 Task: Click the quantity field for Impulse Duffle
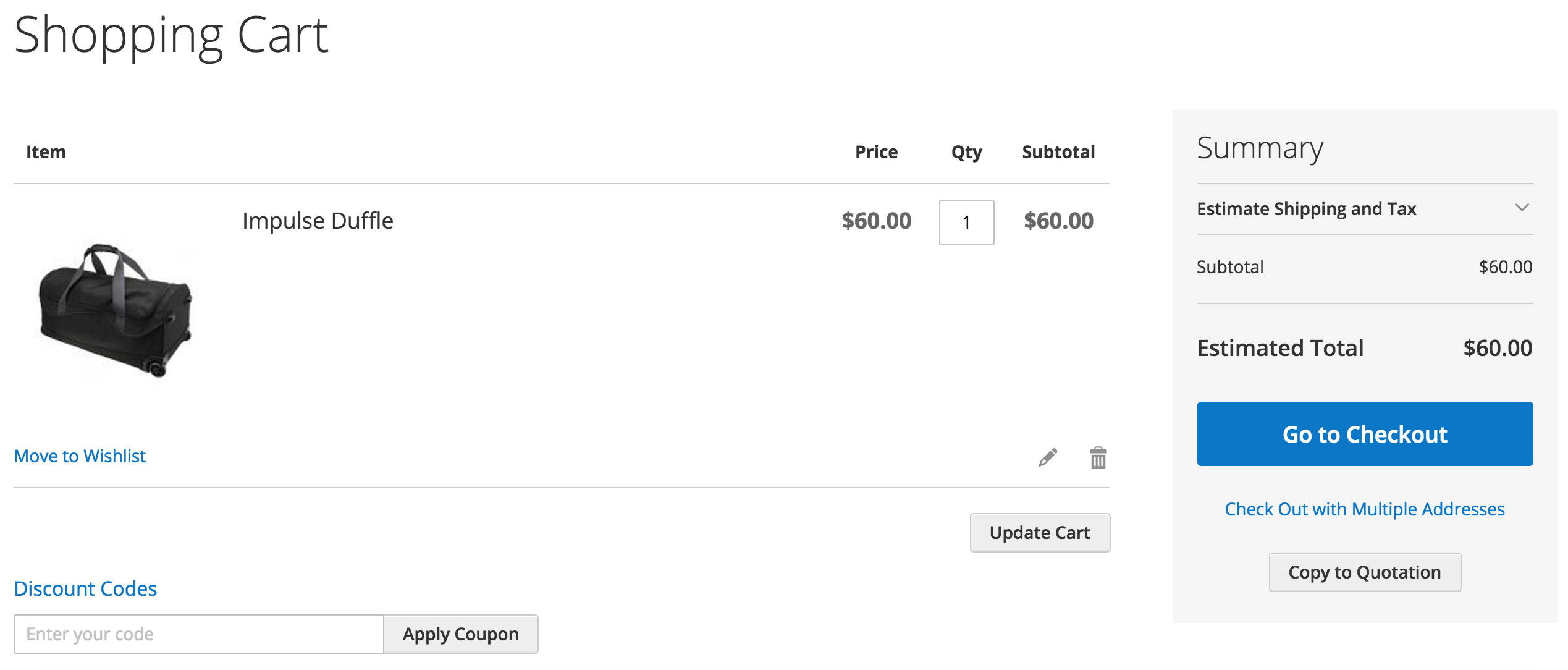[966, 223]
